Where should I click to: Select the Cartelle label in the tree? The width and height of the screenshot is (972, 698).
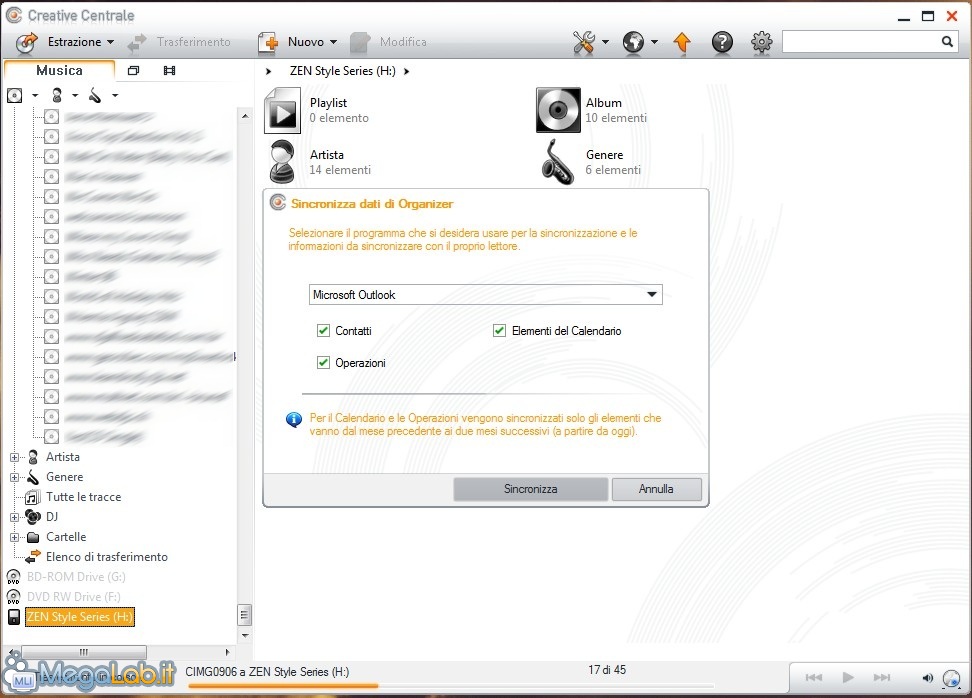coord(66,537)
